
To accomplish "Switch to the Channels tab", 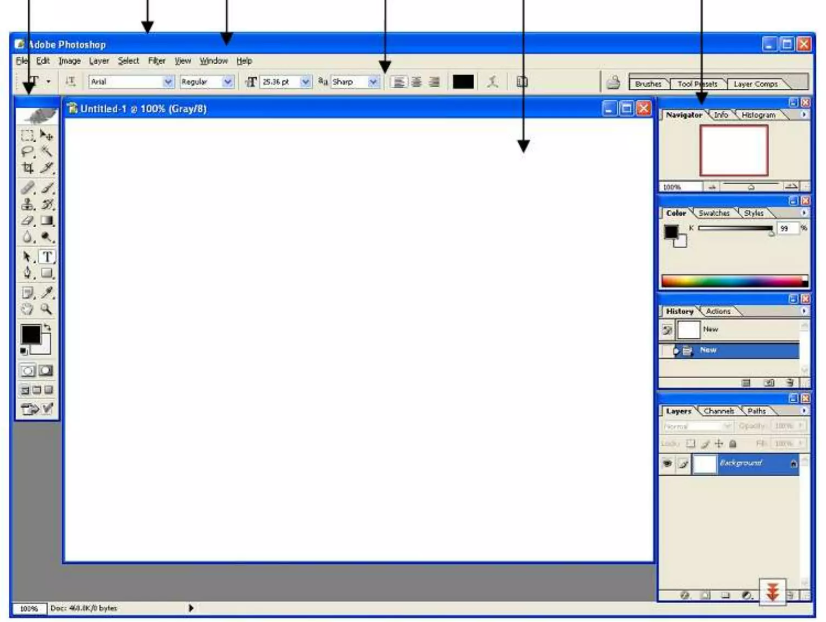I will click(x=719, y=411).
